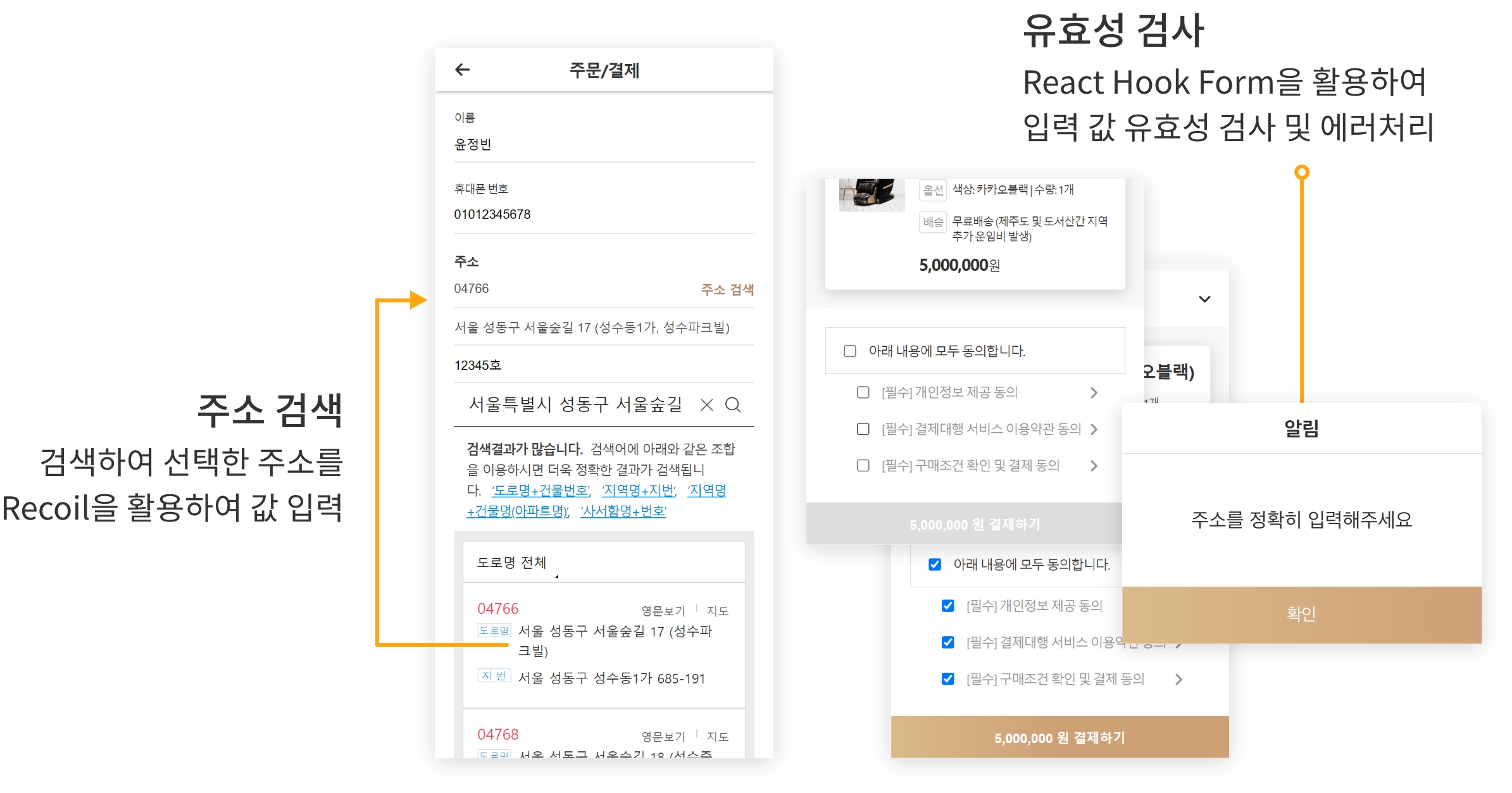Image resolution: width=1512 pixels, height=793 pixels.
Task: Select the red postal code 04768 result
Action: click(x=497, y=735)
